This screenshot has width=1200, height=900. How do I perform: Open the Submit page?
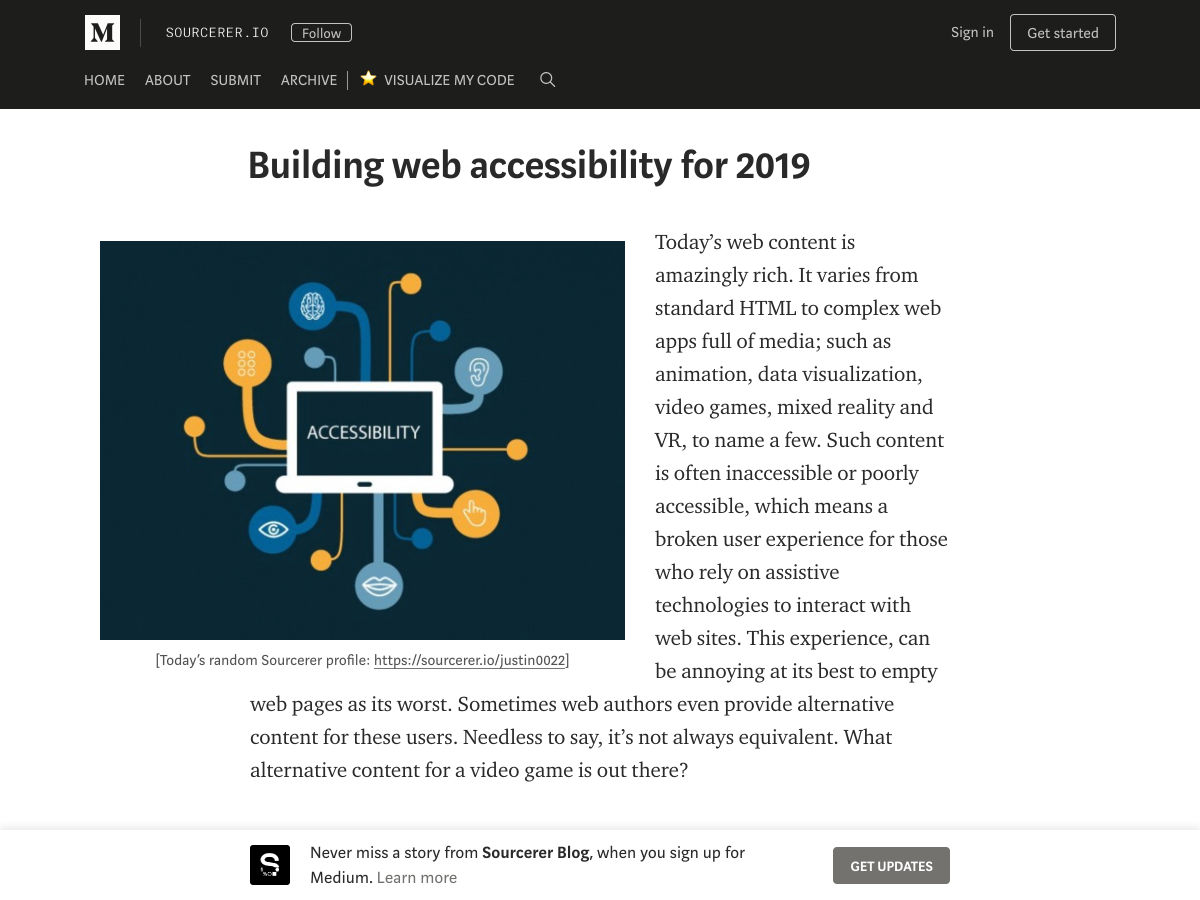coord(235,80)
